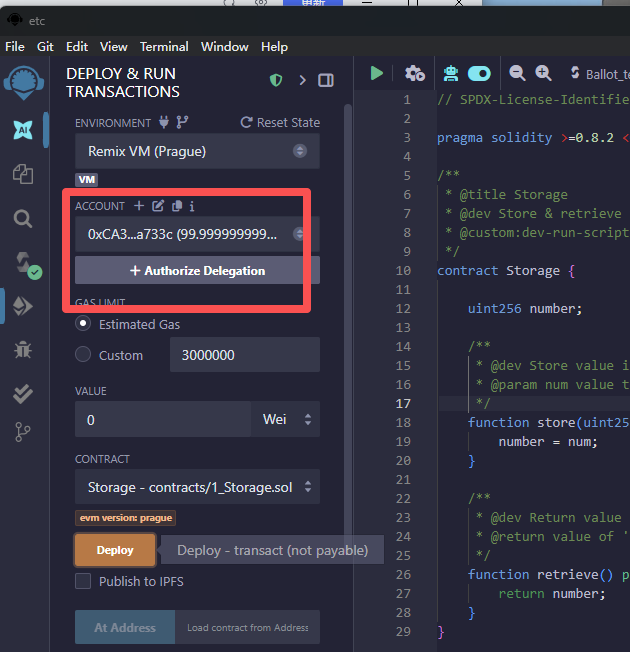630x652 pixels.
Task: Click the right chevron documentation icon
Action: [302, 80]
